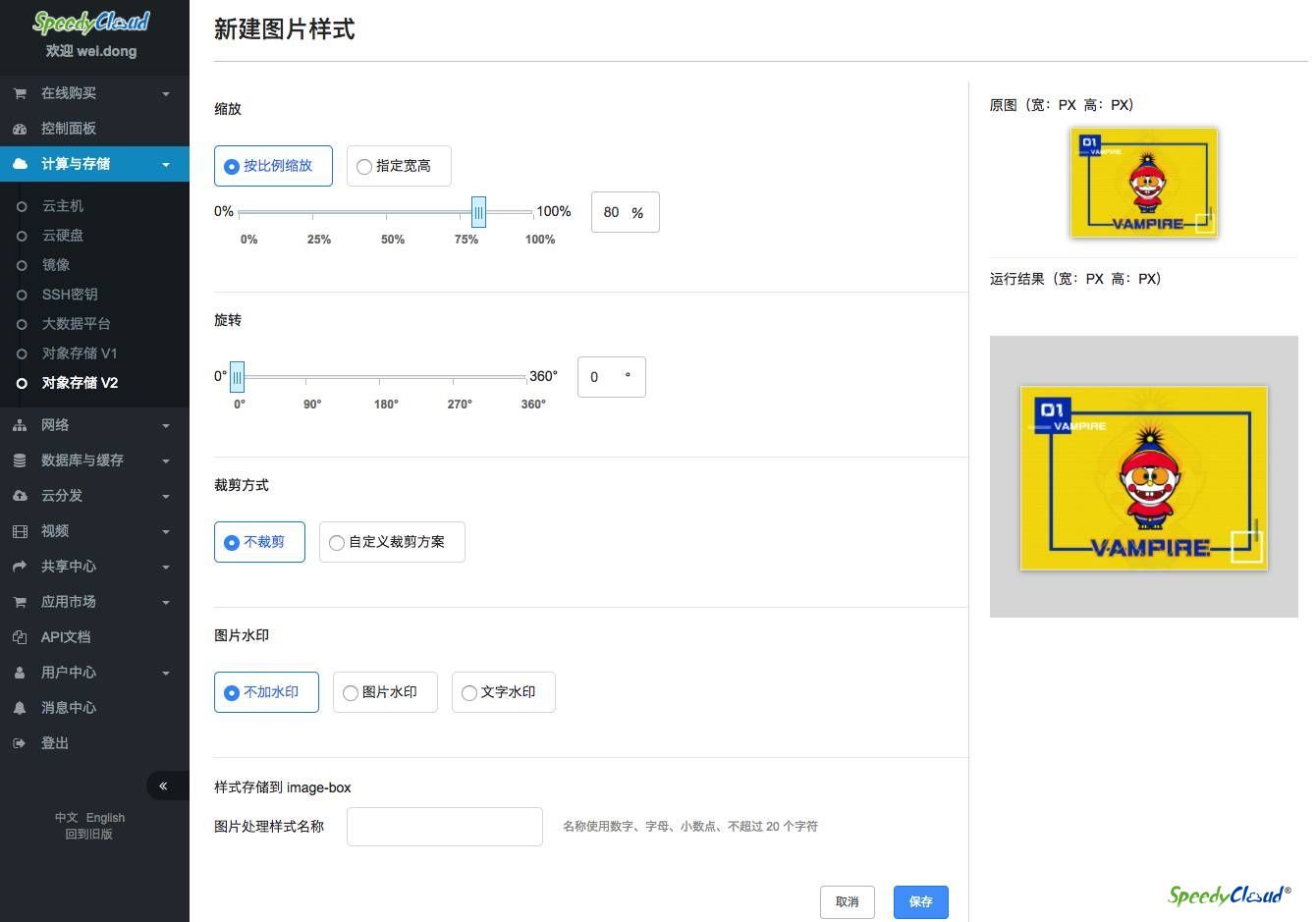Click the film icon beside 视频
Image resolution: width=1316 pixels, height=922 pixels.
20,531
